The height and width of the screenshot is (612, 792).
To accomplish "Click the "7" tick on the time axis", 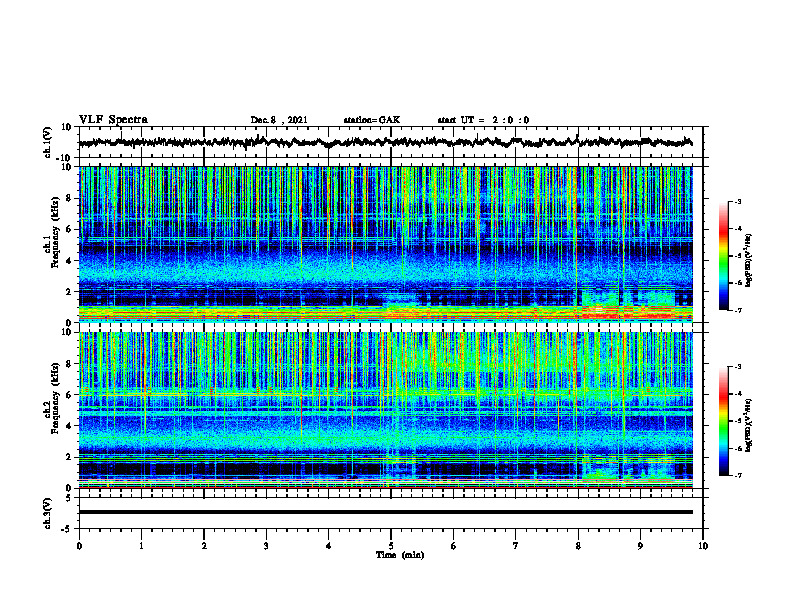I will [516, 546].
